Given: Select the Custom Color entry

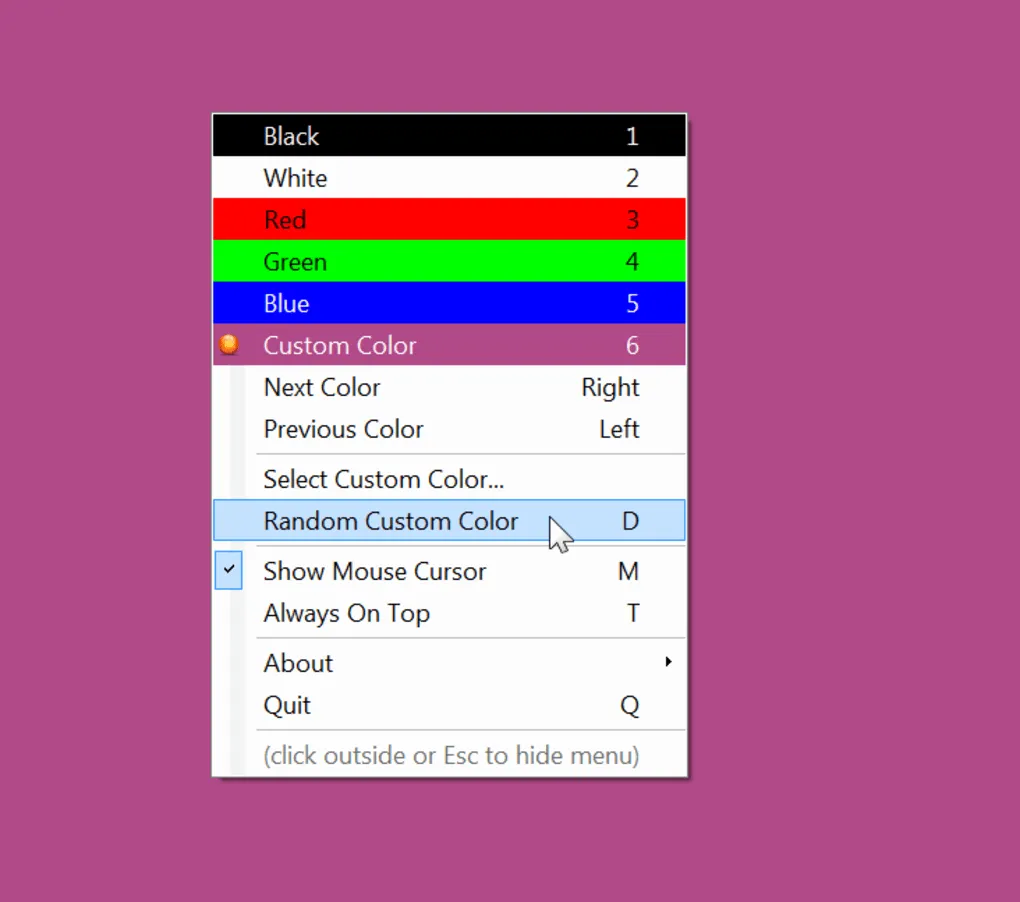Looking at the screenshot, I should pyautogui.click(x=449, y=345).
